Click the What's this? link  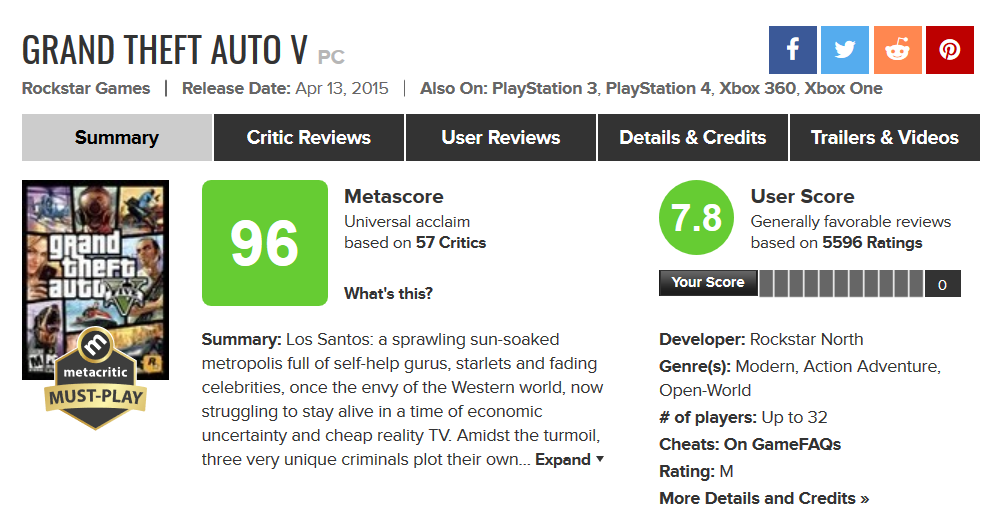tap(388, 293)
